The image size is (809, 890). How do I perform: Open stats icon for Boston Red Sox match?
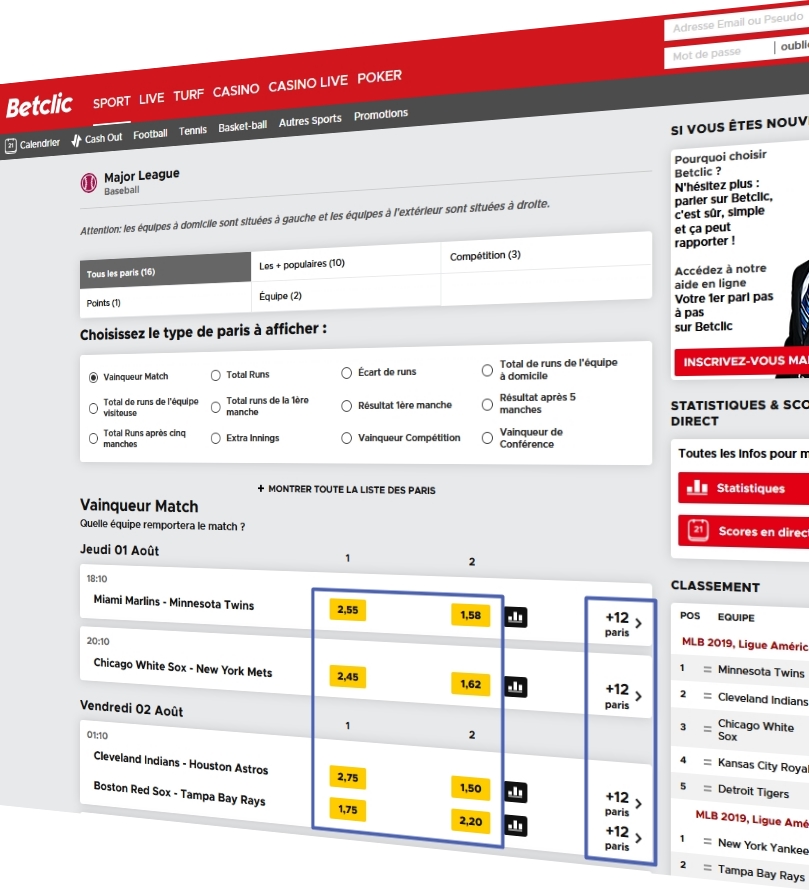pos(515,826)
